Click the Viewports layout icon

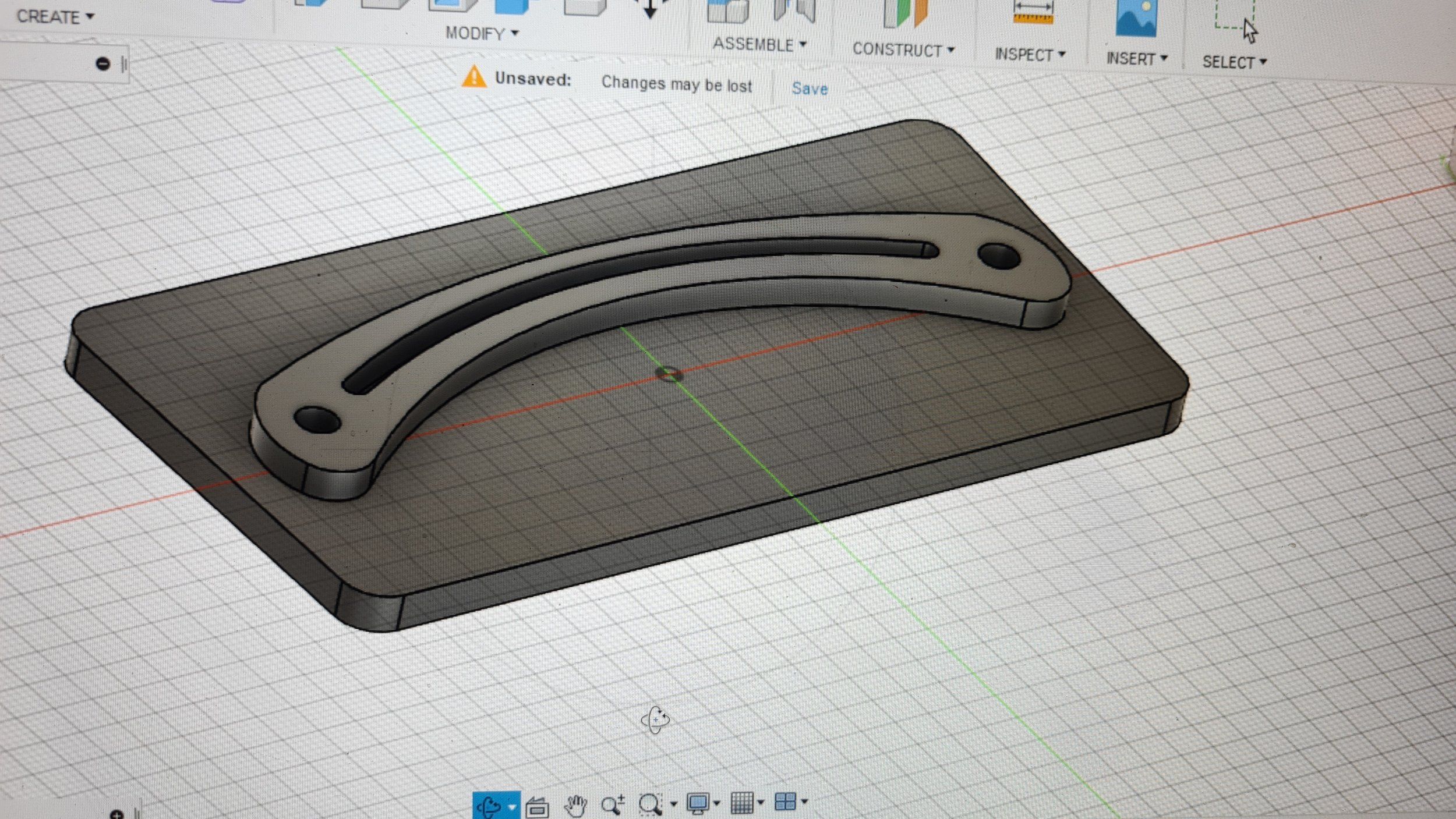(785, 802)
